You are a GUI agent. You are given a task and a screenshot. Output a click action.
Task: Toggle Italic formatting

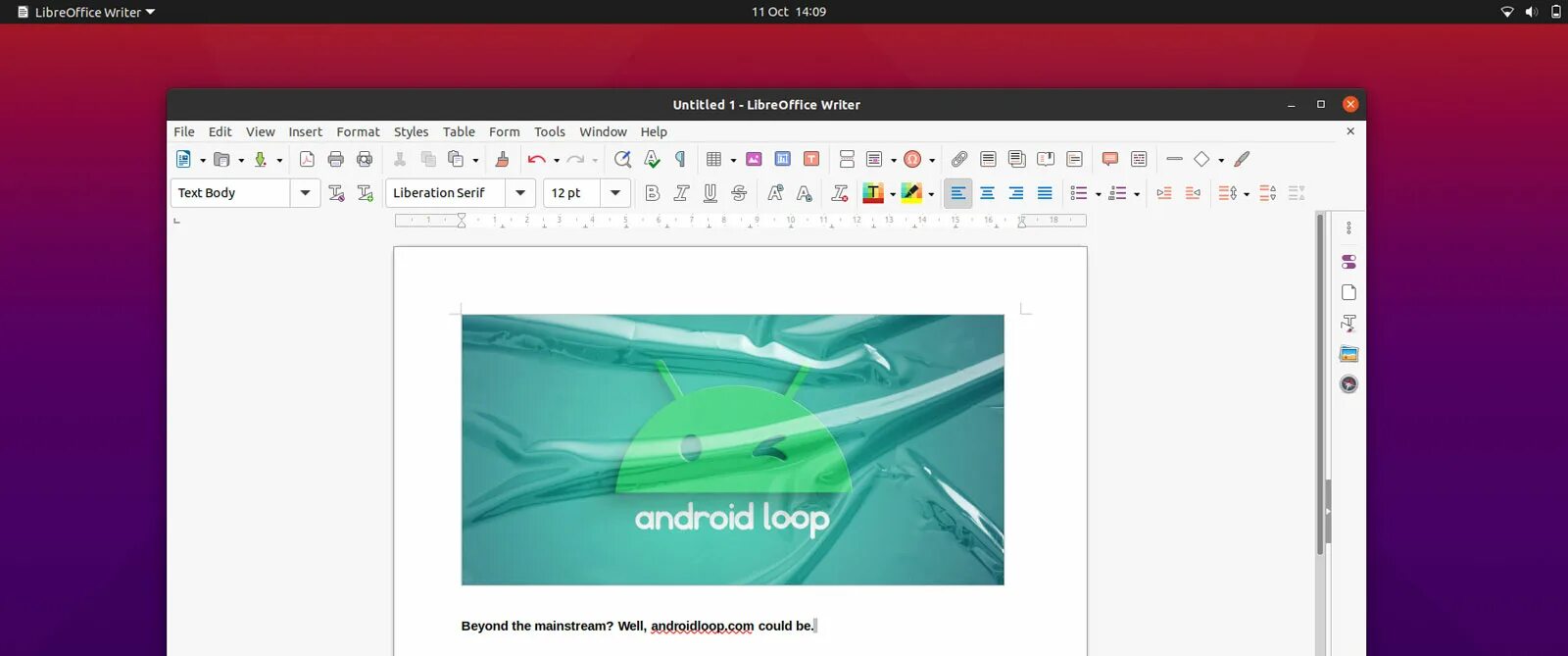(x=681, y=193)
